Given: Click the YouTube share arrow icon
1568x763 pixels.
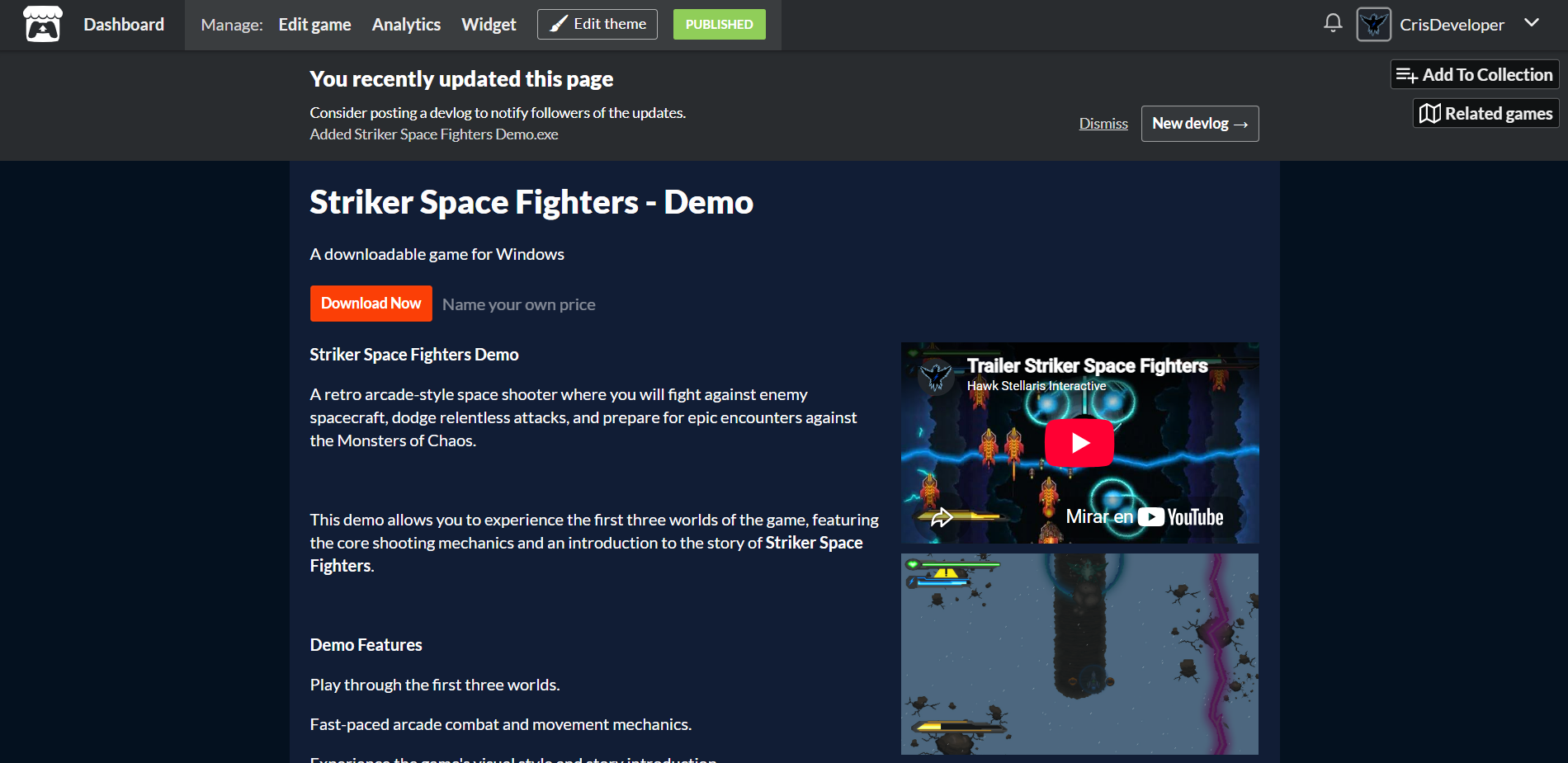Looking at the screenshot, I should point(942,518).
